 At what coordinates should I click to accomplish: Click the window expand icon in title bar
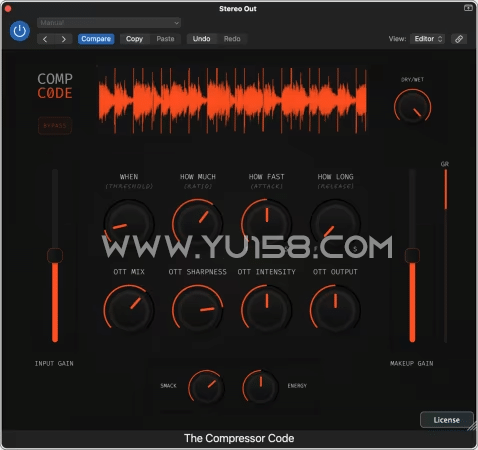[x=468, y=8]
